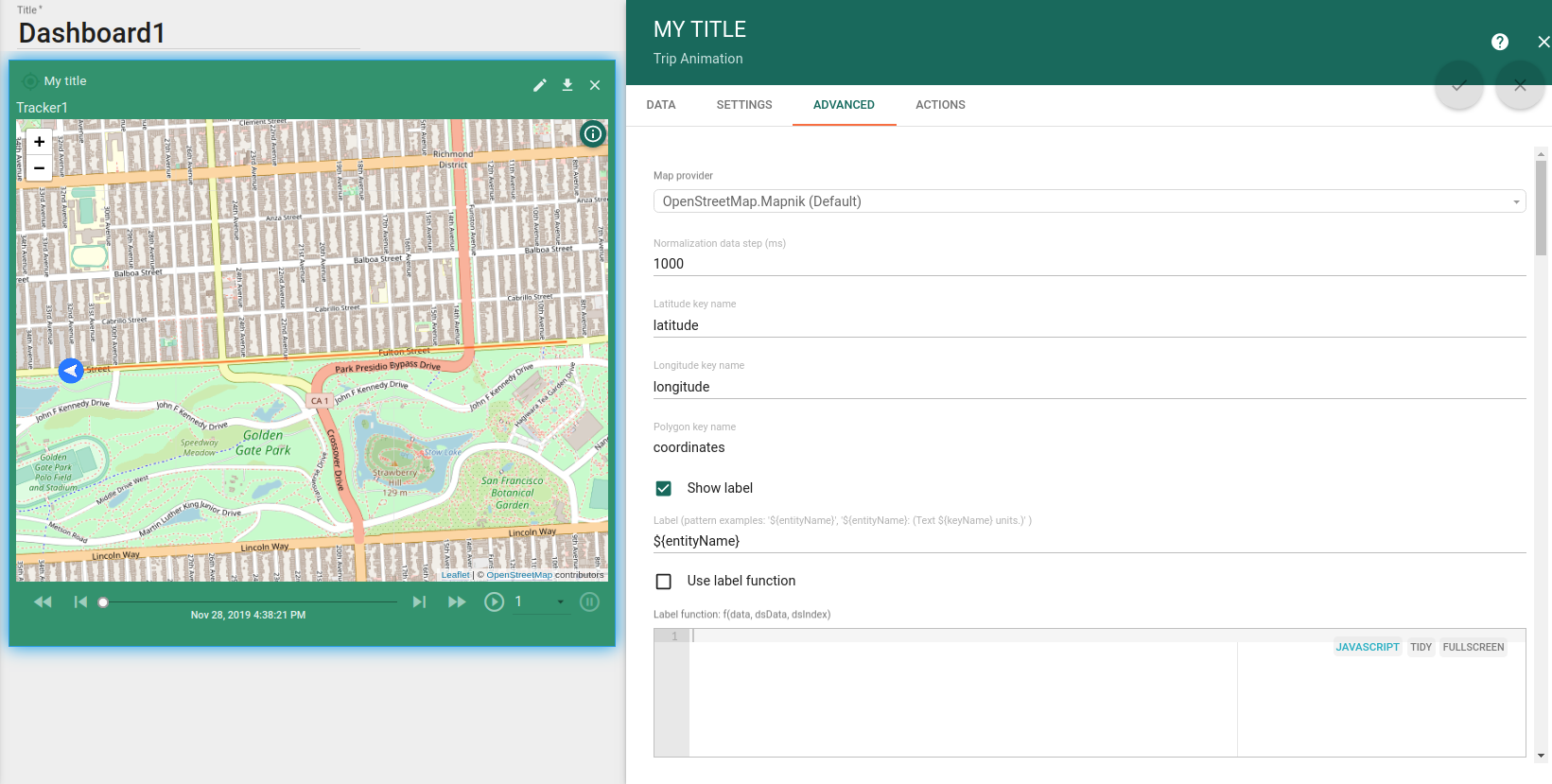Pause the trip animation
This screenshot has height=784, width=1552.
[589, 601]
